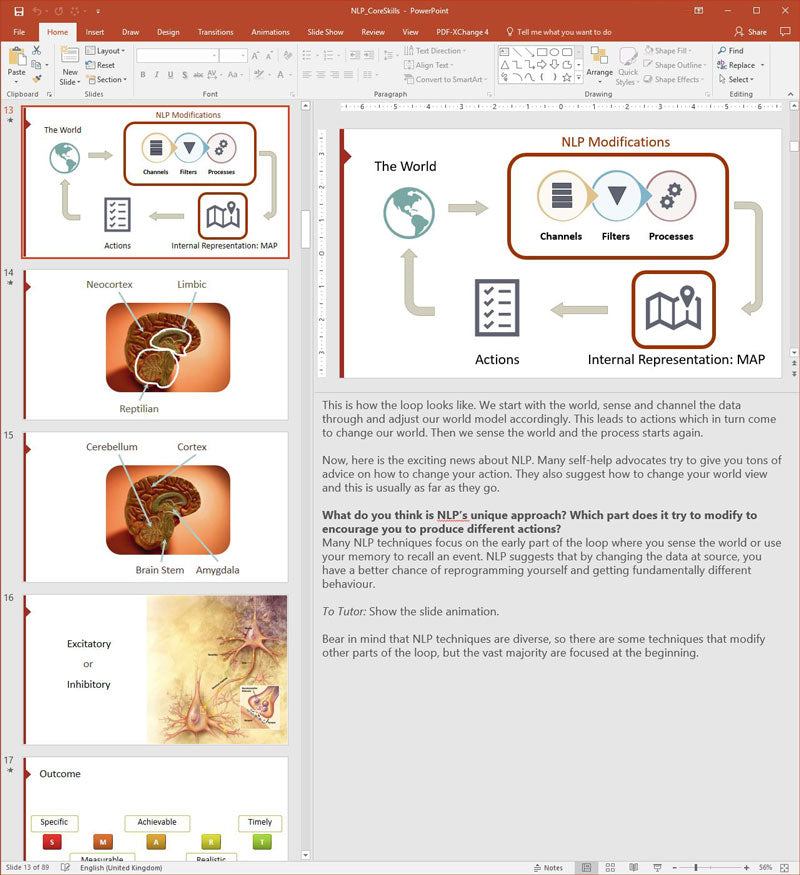Click Convert to SmartArt

445,79
